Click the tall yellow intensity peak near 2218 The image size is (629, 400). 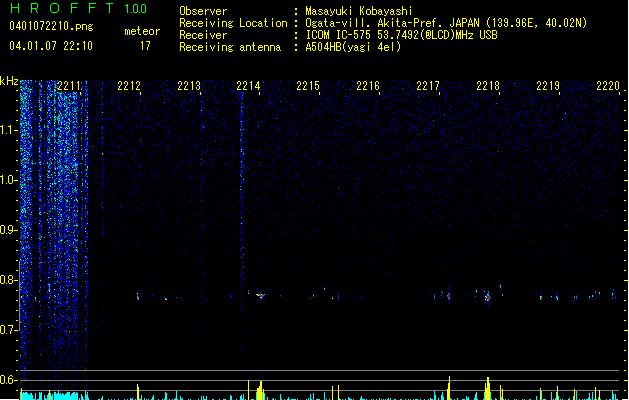[x=487, y=388]
